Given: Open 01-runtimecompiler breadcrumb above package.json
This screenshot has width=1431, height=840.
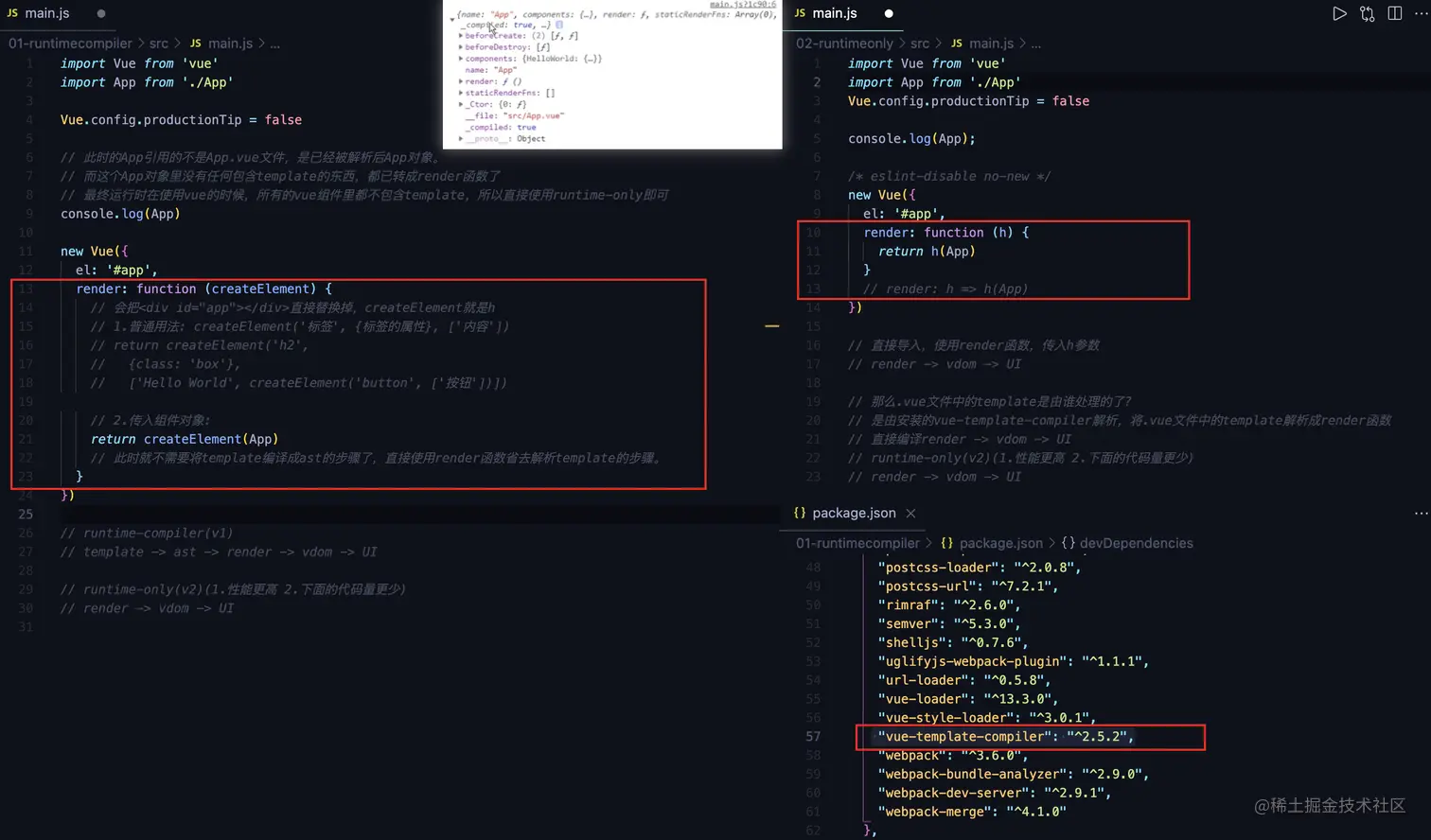Looking at the screenshot, I should click(857, 543).
